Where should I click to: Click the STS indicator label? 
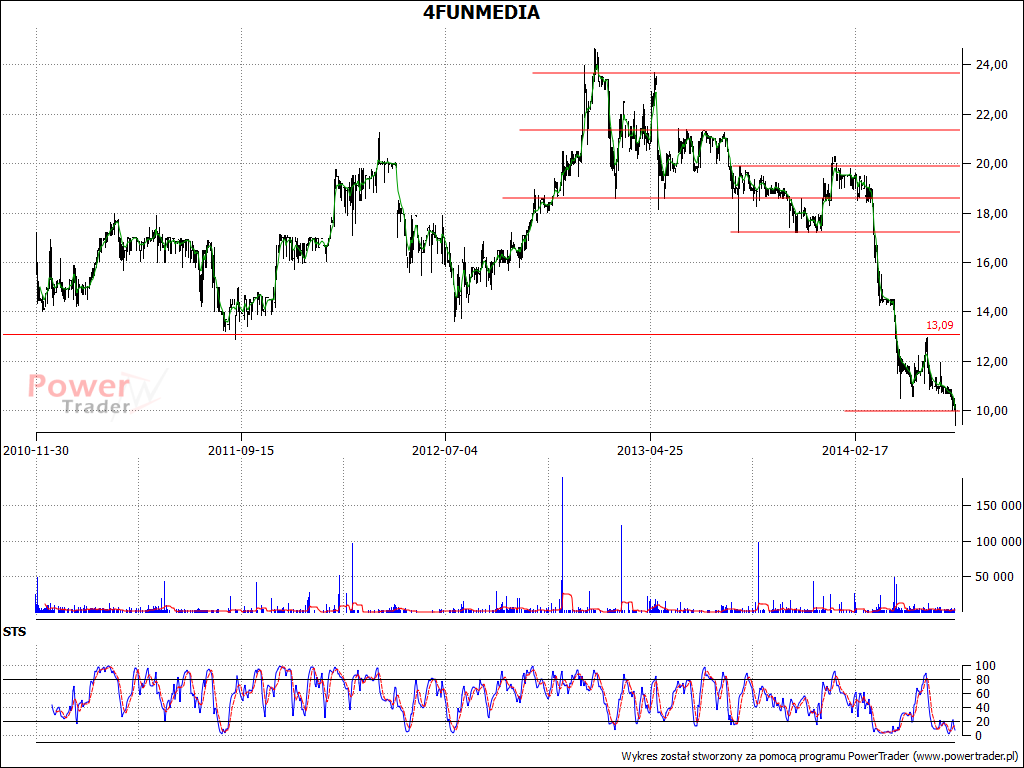[14, 632]
